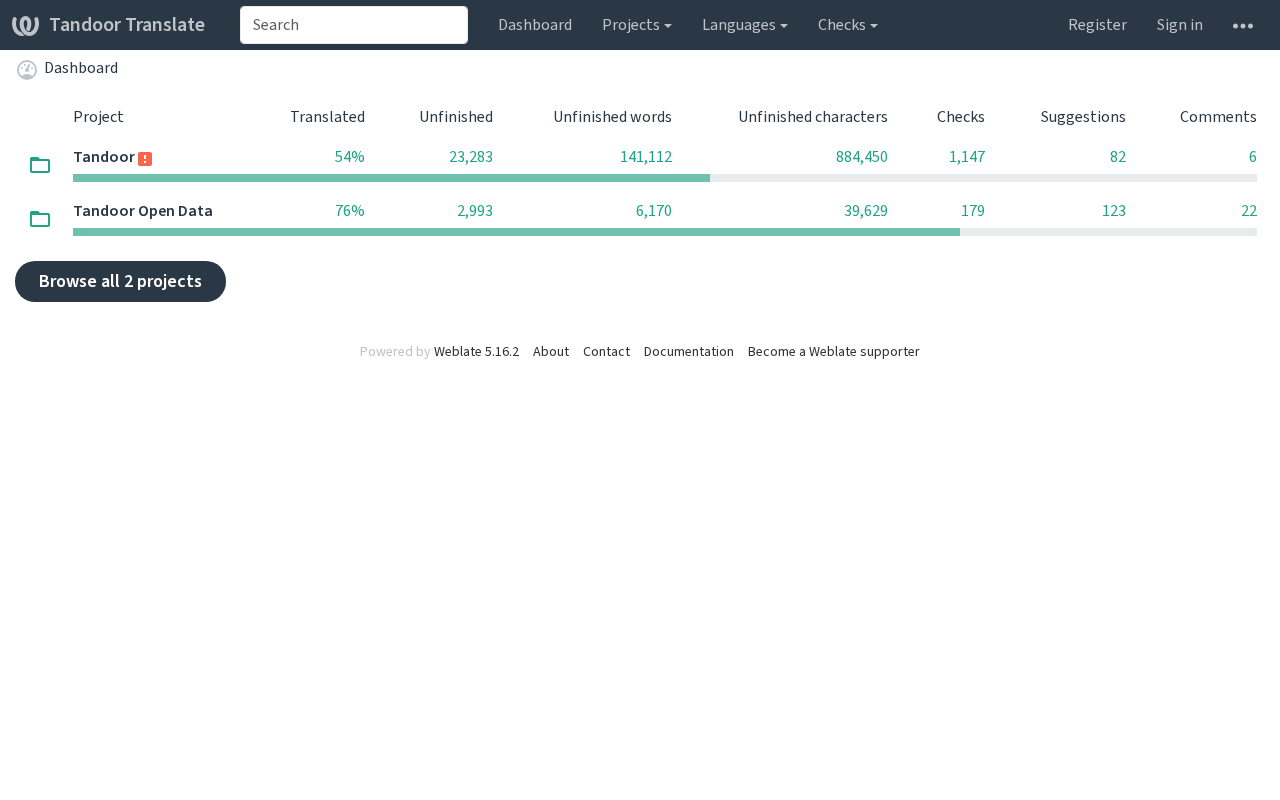The width and height of the screenshot is (1280, 800).
Task: Click the Tandoor project folder icon
Action: tap(40, 165)
